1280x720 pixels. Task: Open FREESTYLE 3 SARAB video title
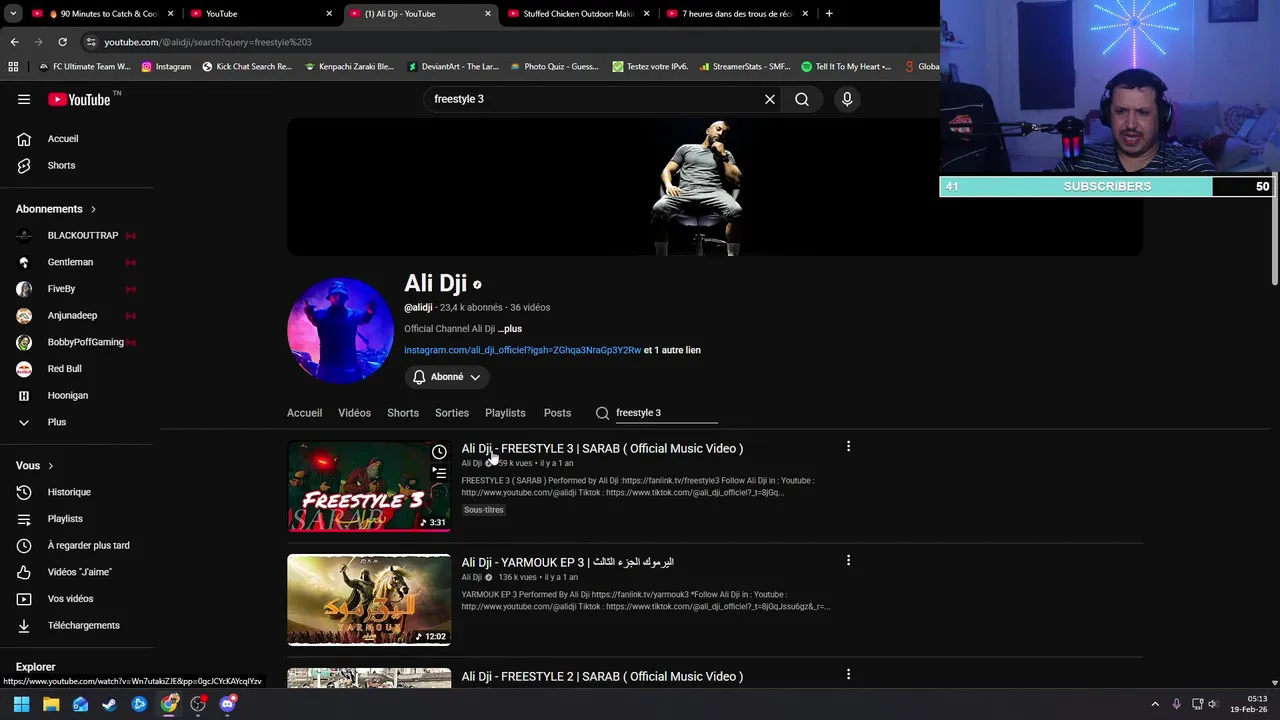pos(602,449)
